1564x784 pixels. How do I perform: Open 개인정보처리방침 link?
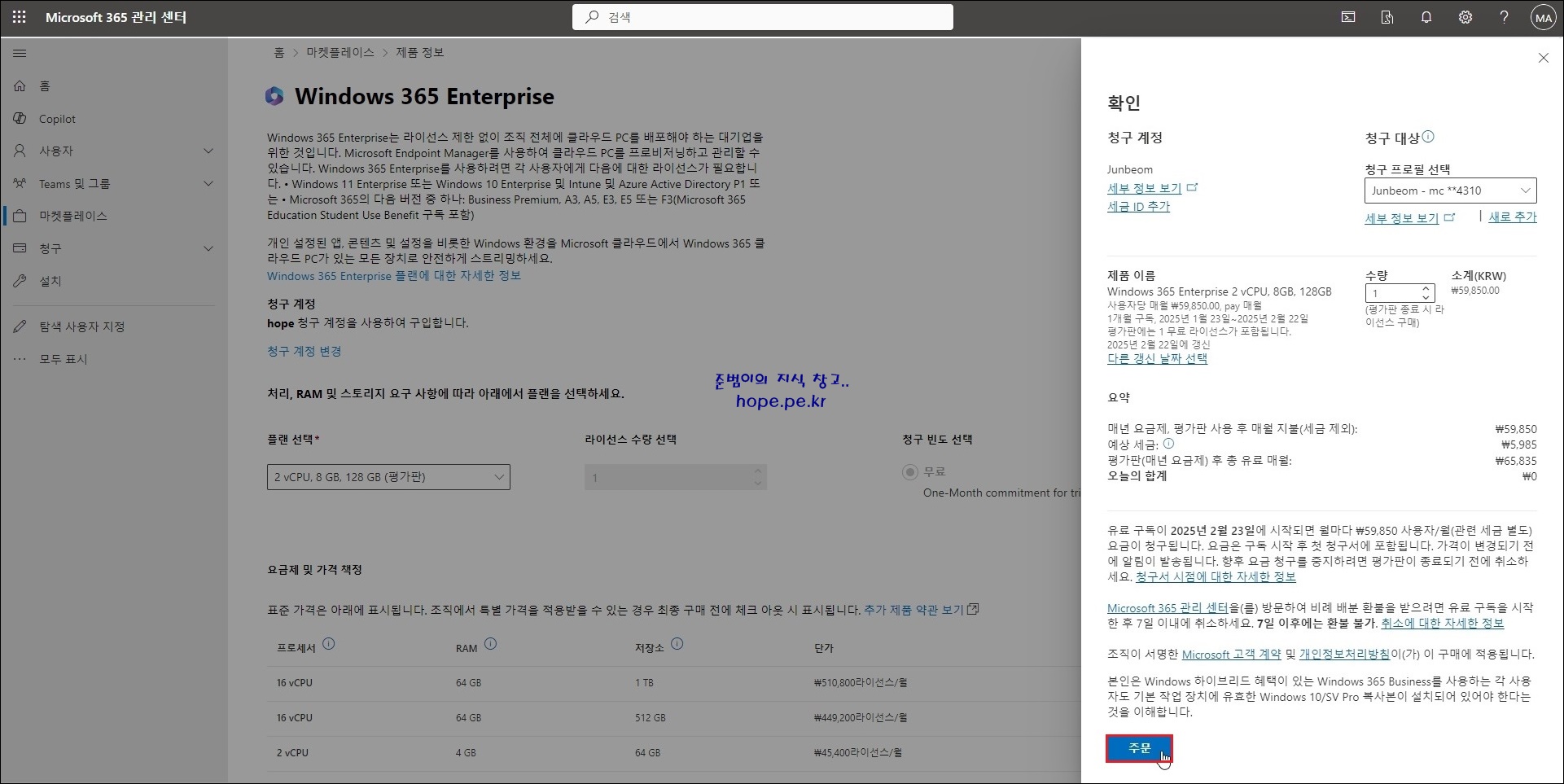coord(1344,654)
